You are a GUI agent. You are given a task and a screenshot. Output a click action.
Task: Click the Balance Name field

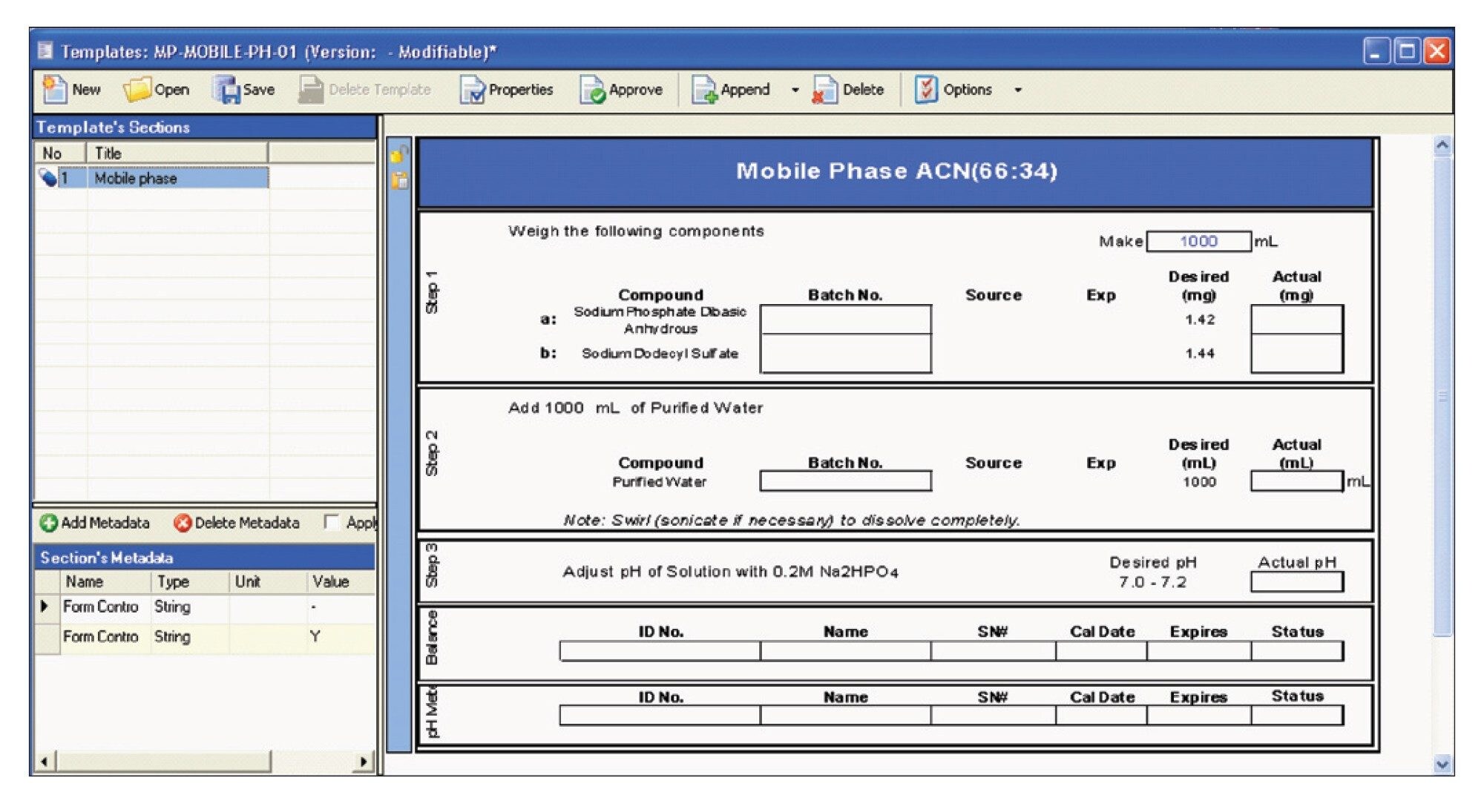coord(845,651)
